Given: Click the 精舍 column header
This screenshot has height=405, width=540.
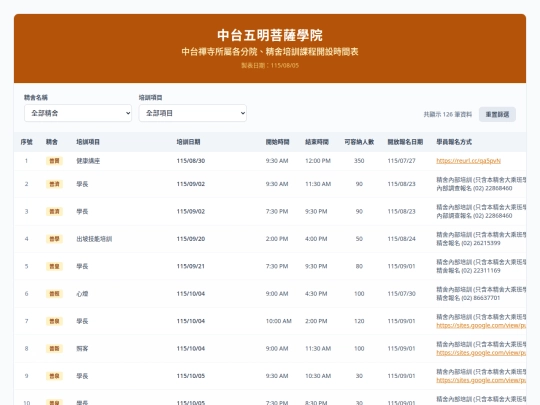Looking at the screenshot, I should click(52, 142).
